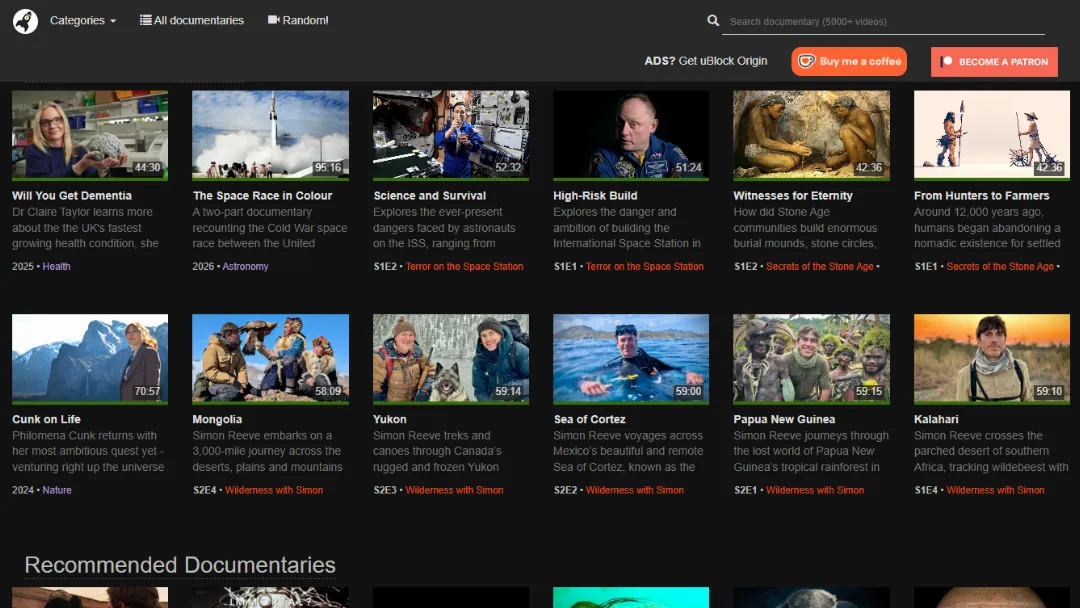Open Science and Survival thumbnail
The image size is (1080, 608).
451,135
